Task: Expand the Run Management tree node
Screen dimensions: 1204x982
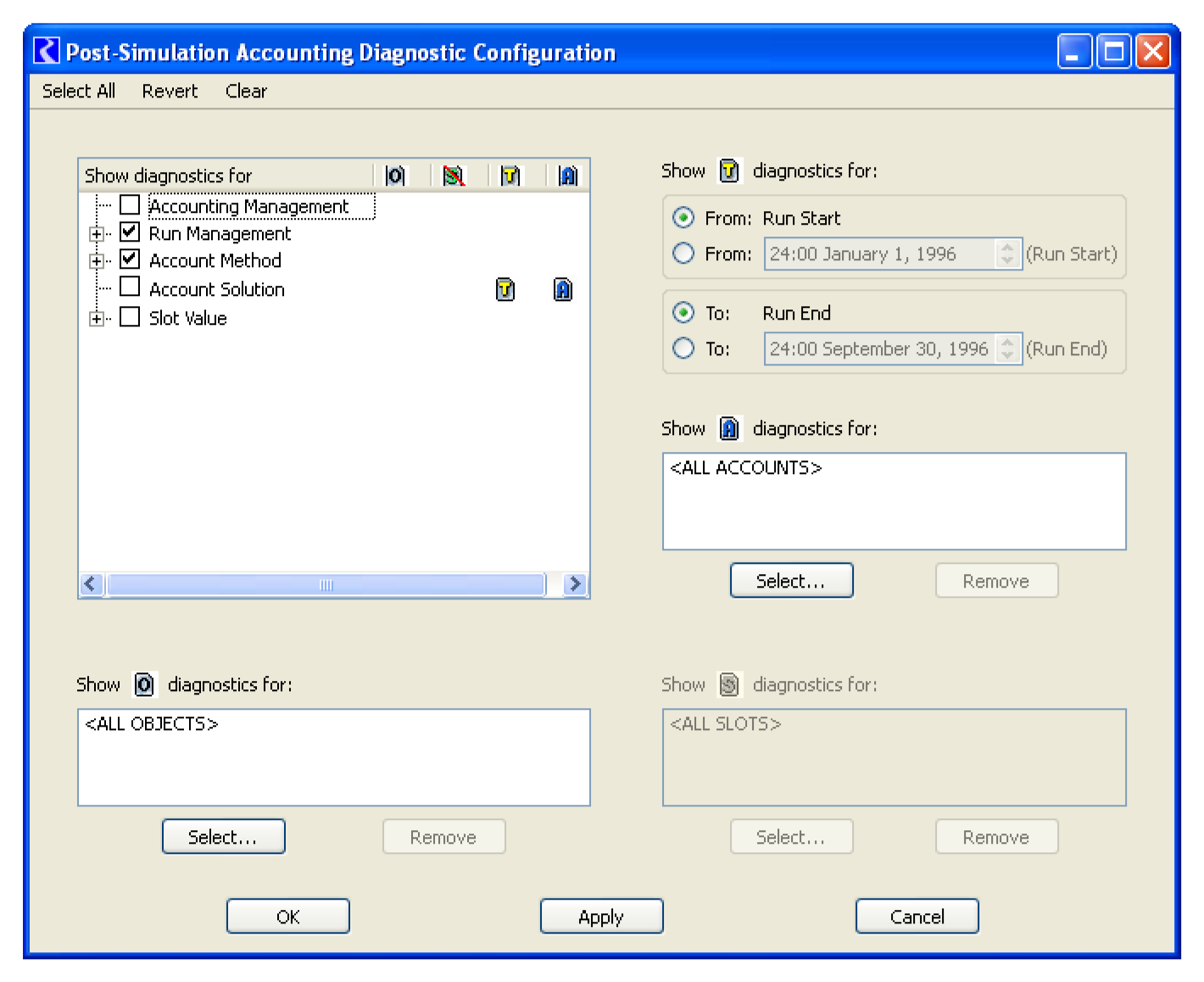Action: [x=97, y=234]
